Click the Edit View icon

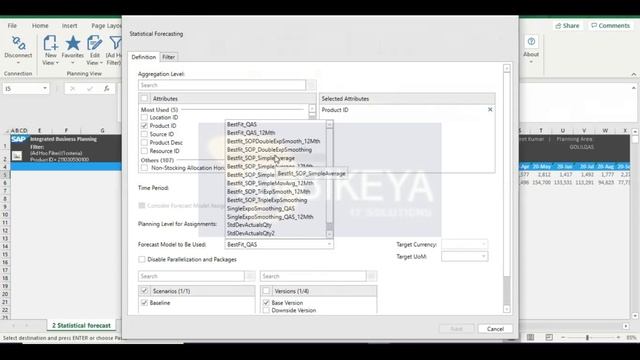(x=94, y=43)
